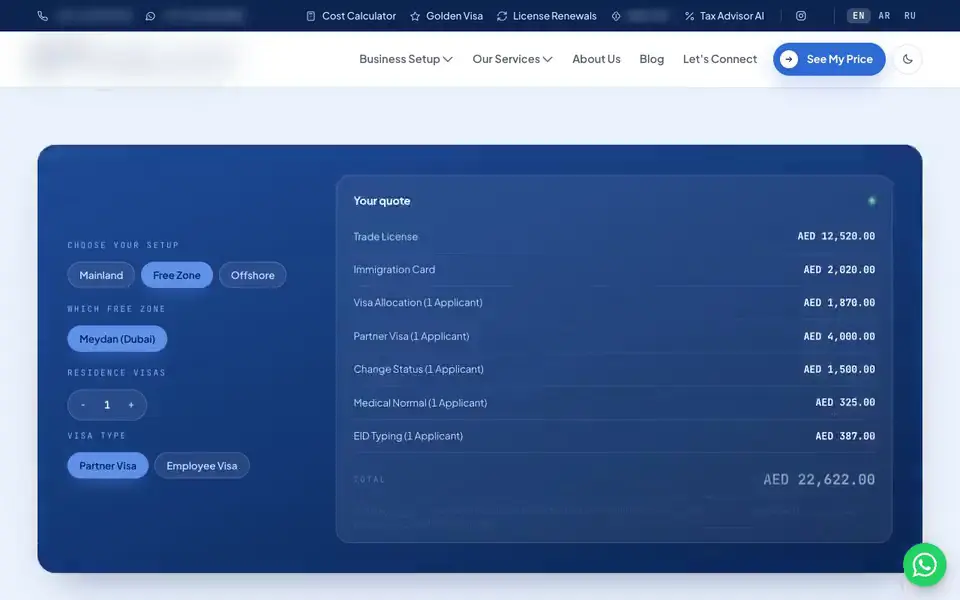Click the Golden Visa link text
960x600 pixels.
click(454, 16)
